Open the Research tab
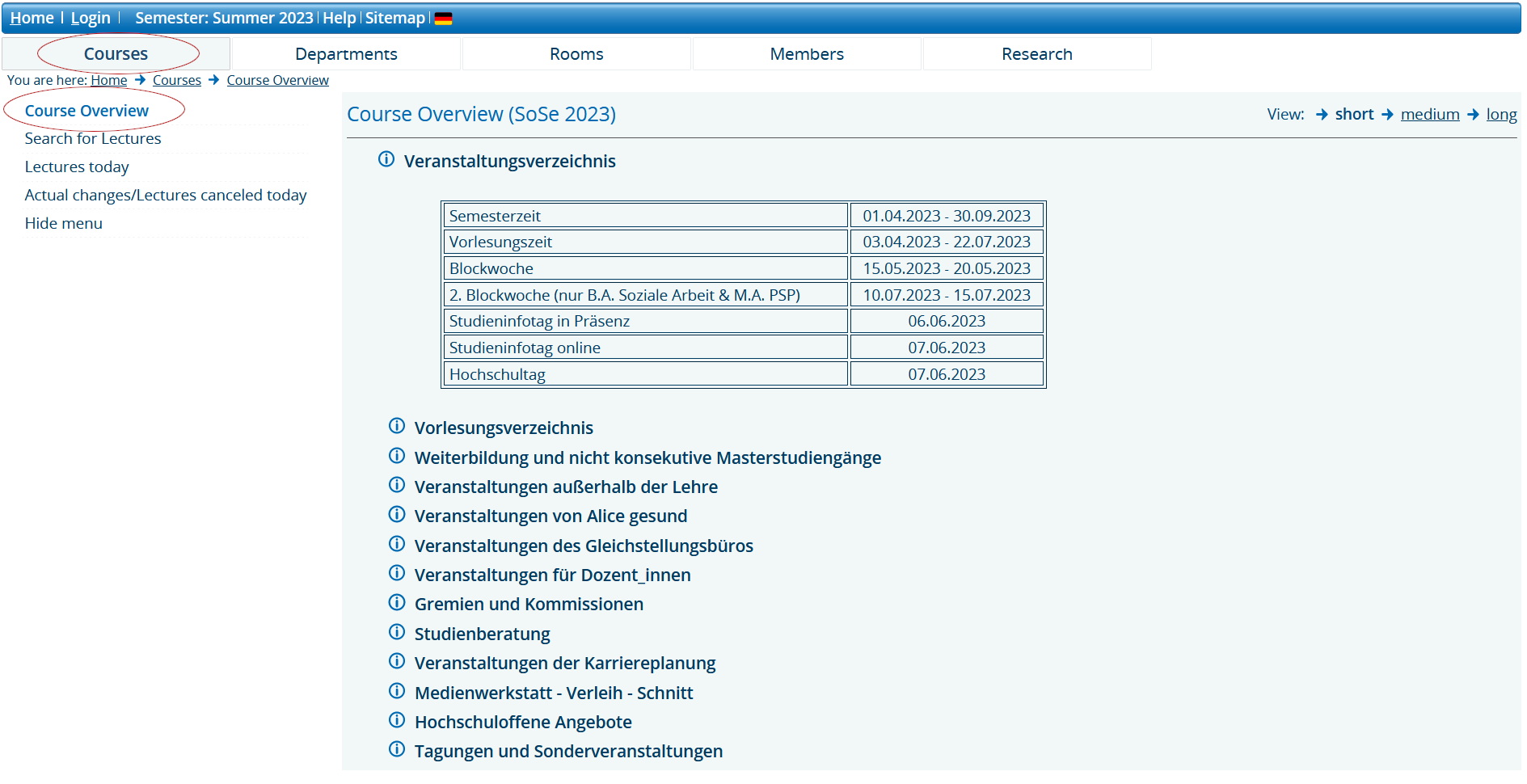 coord(1037,54)
